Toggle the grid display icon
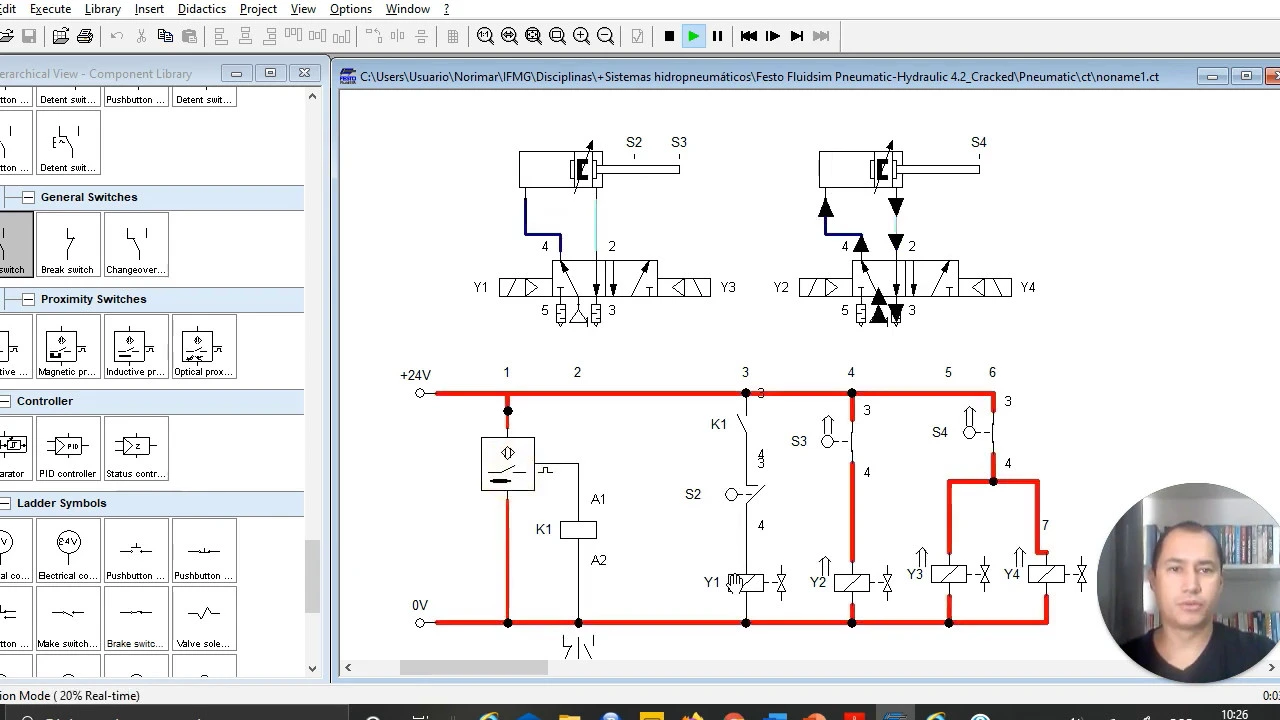 point(453,36)
